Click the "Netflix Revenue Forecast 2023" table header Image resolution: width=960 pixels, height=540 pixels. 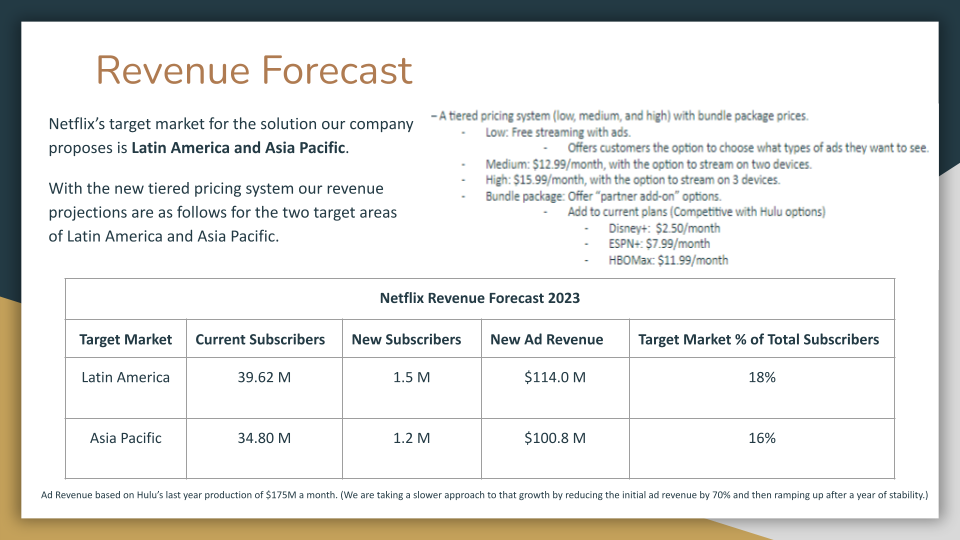point(480,298)
